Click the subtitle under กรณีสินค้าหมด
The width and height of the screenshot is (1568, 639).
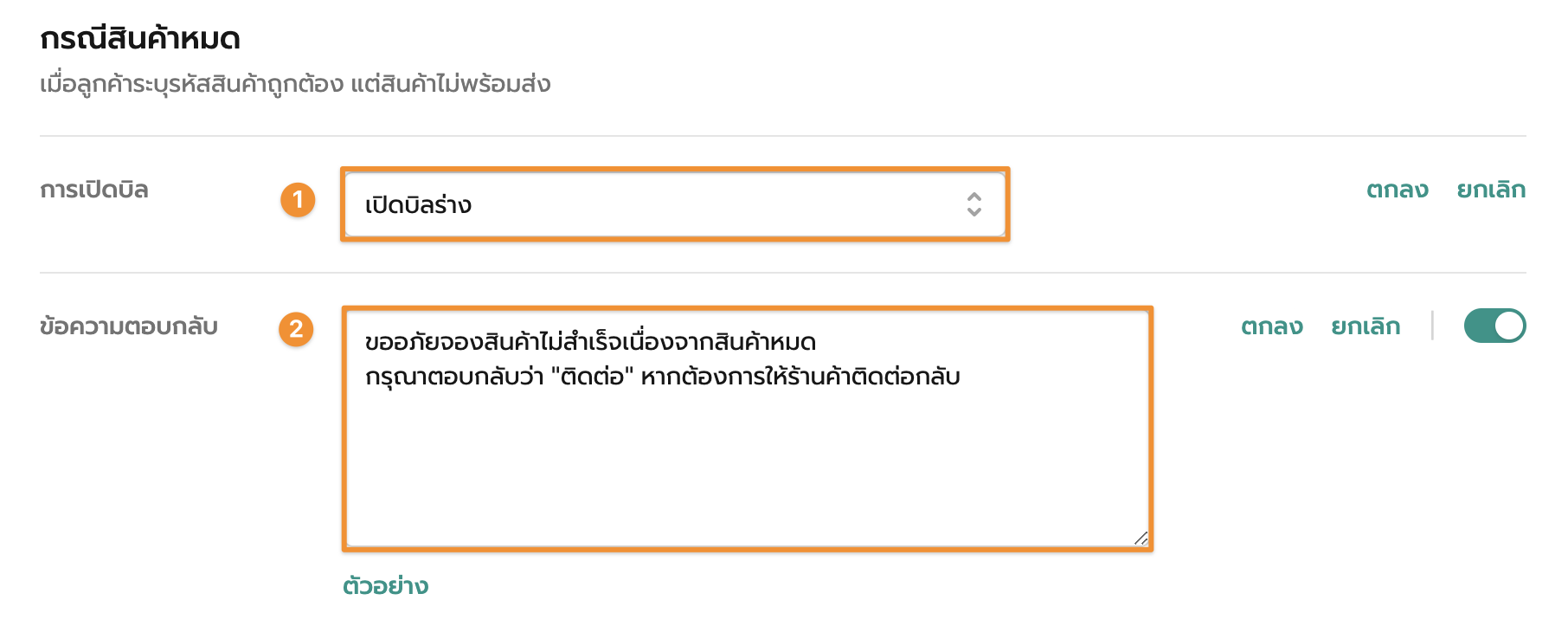point(295,84)
